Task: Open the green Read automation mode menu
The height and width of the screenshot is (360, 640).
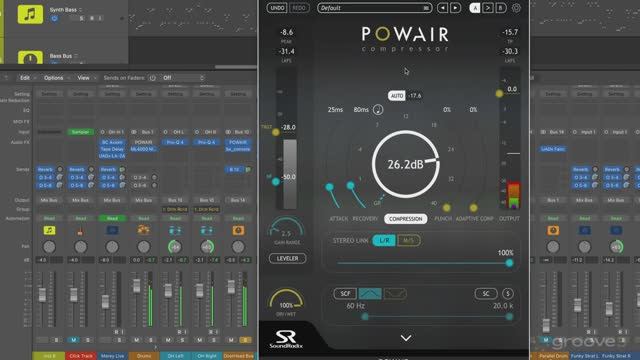Action: click(x=112, y=218)
